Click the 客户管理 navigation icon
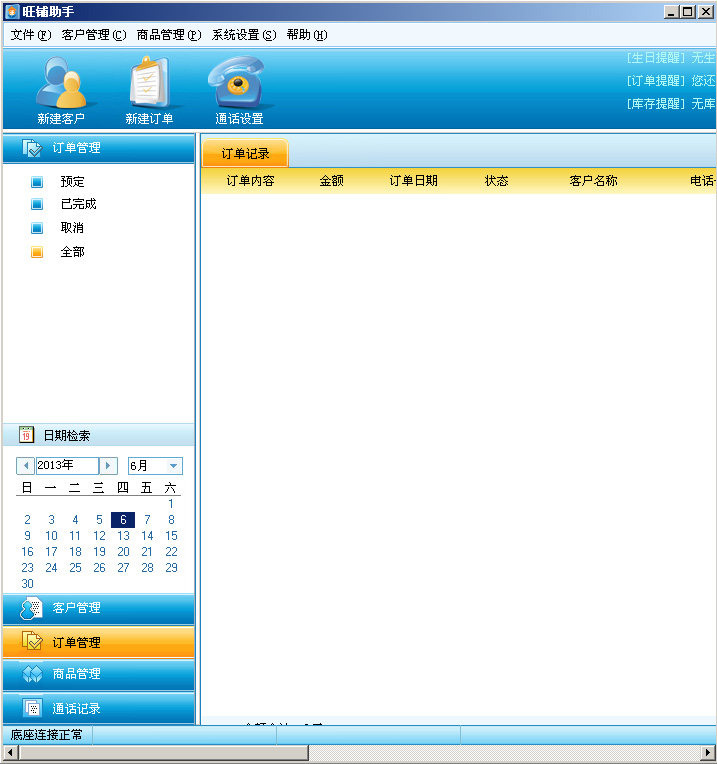Image resolution: width=717 pixels, height=764 pixels. [x=31, y=609]
